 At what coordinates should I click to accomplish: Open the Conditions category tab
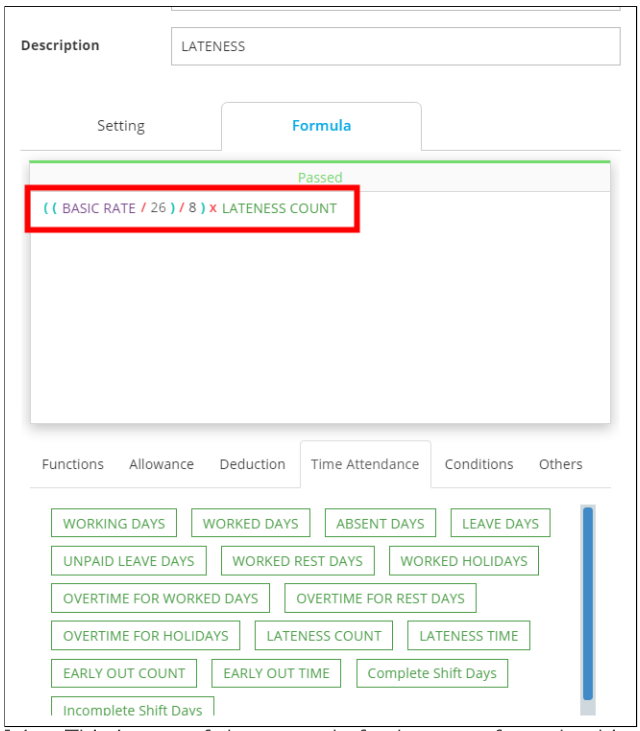479,464
